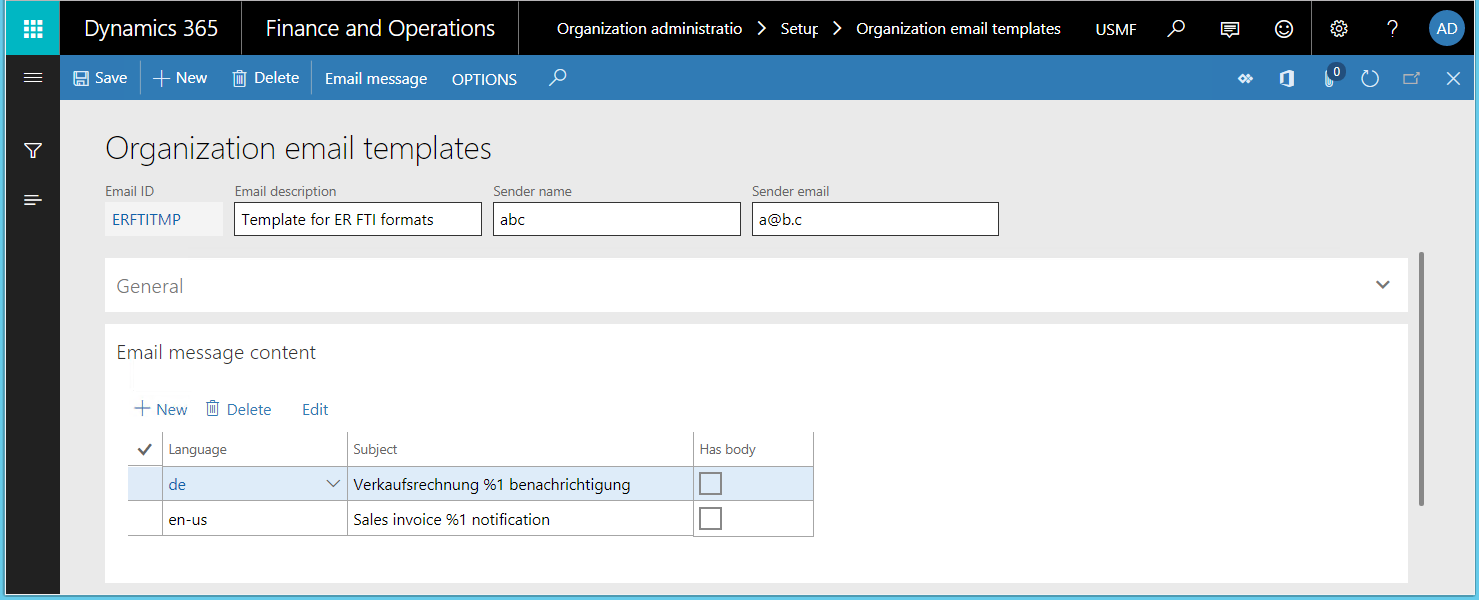The image size is (1479, 600).
Task: Click the Save button
Action: coord(99,77)
